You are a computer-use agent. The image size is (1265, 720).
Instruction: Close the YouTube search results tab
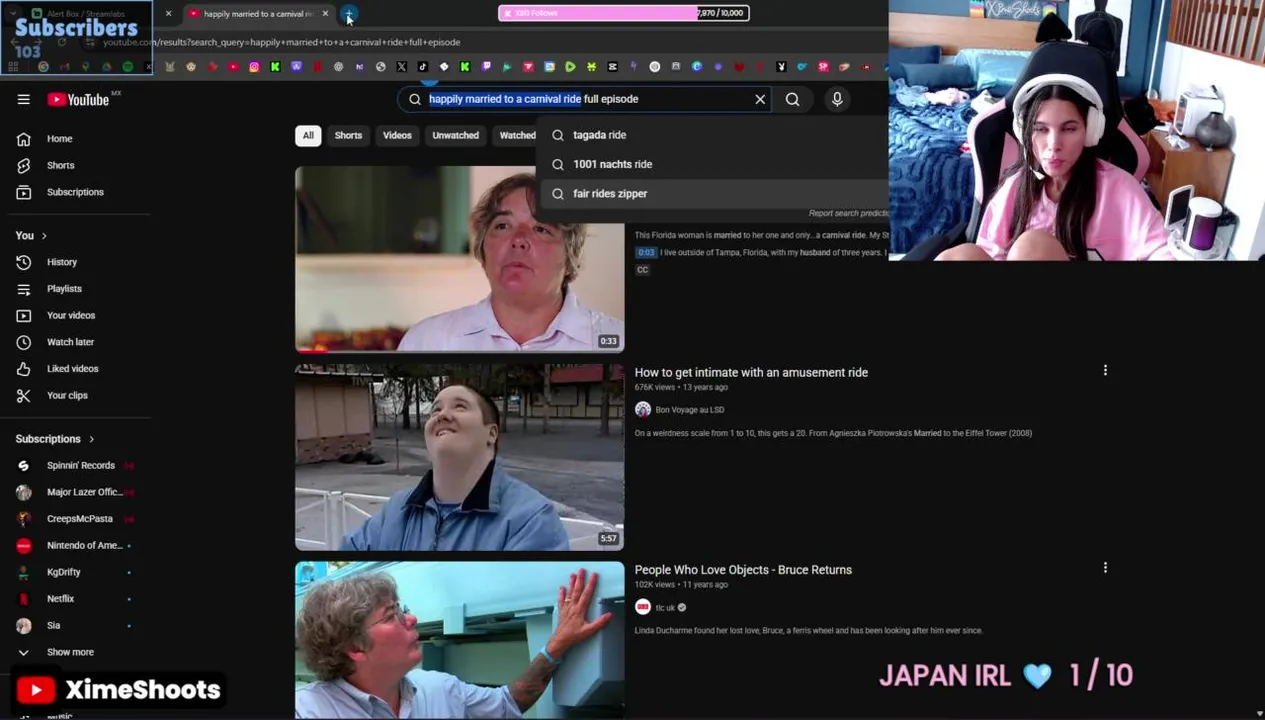(325, 14)
